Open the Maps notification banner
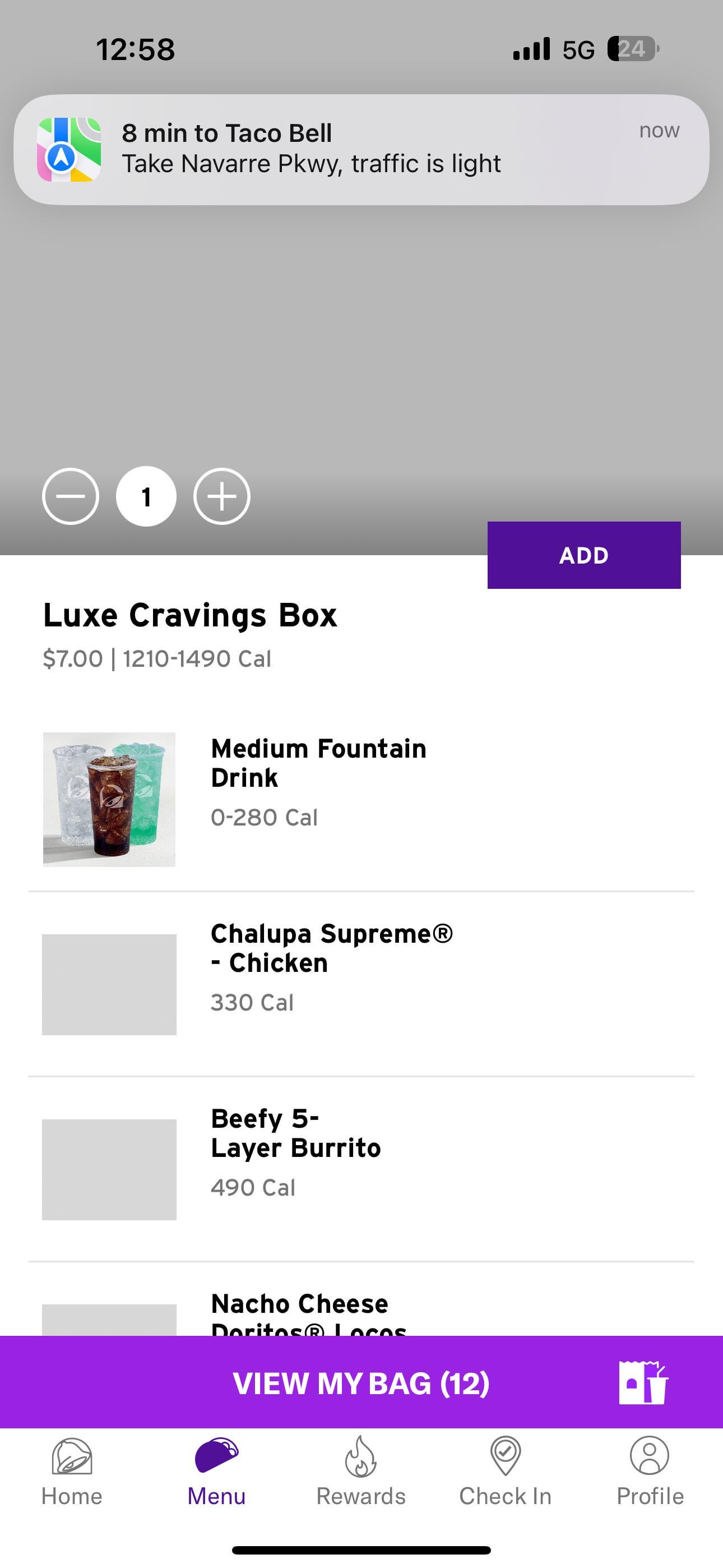723x1568 pixels. pyautogui.click(x=361, y=149)
